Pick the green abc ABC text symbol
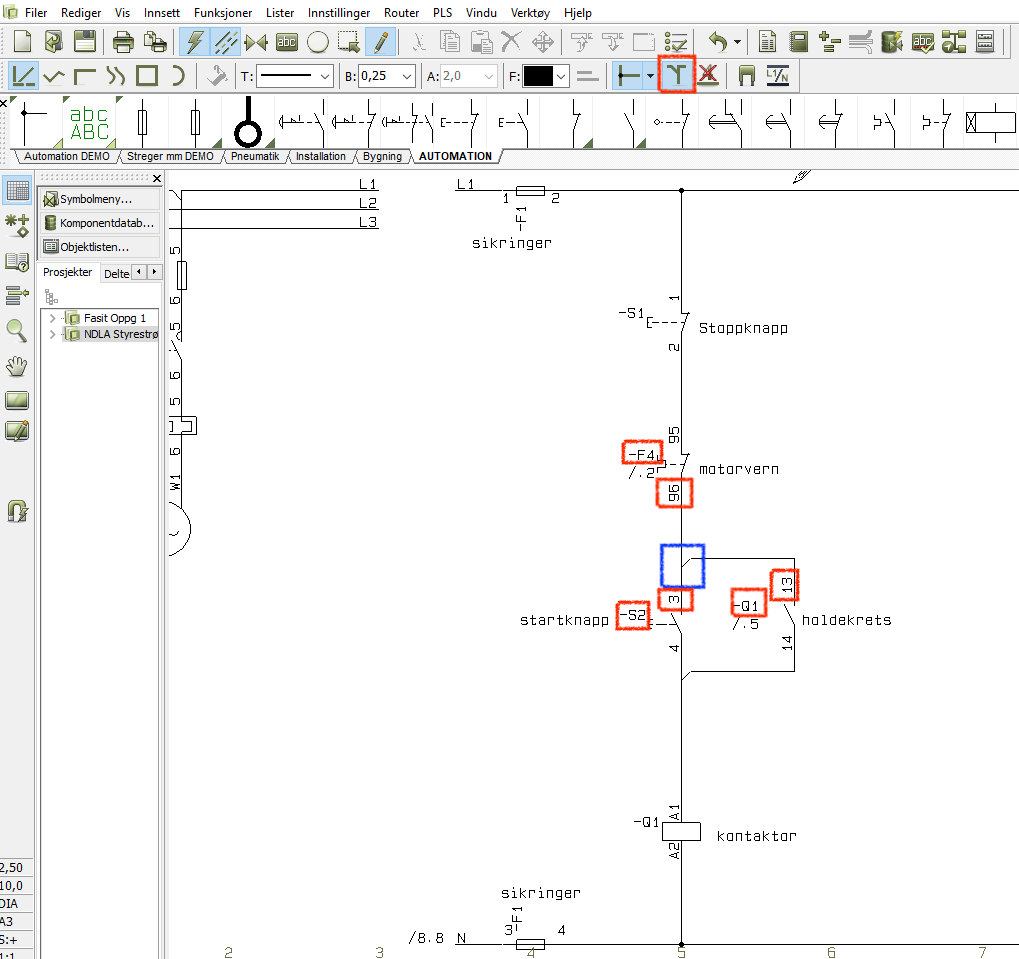1019x959 pixels. (x=90, y=122)
